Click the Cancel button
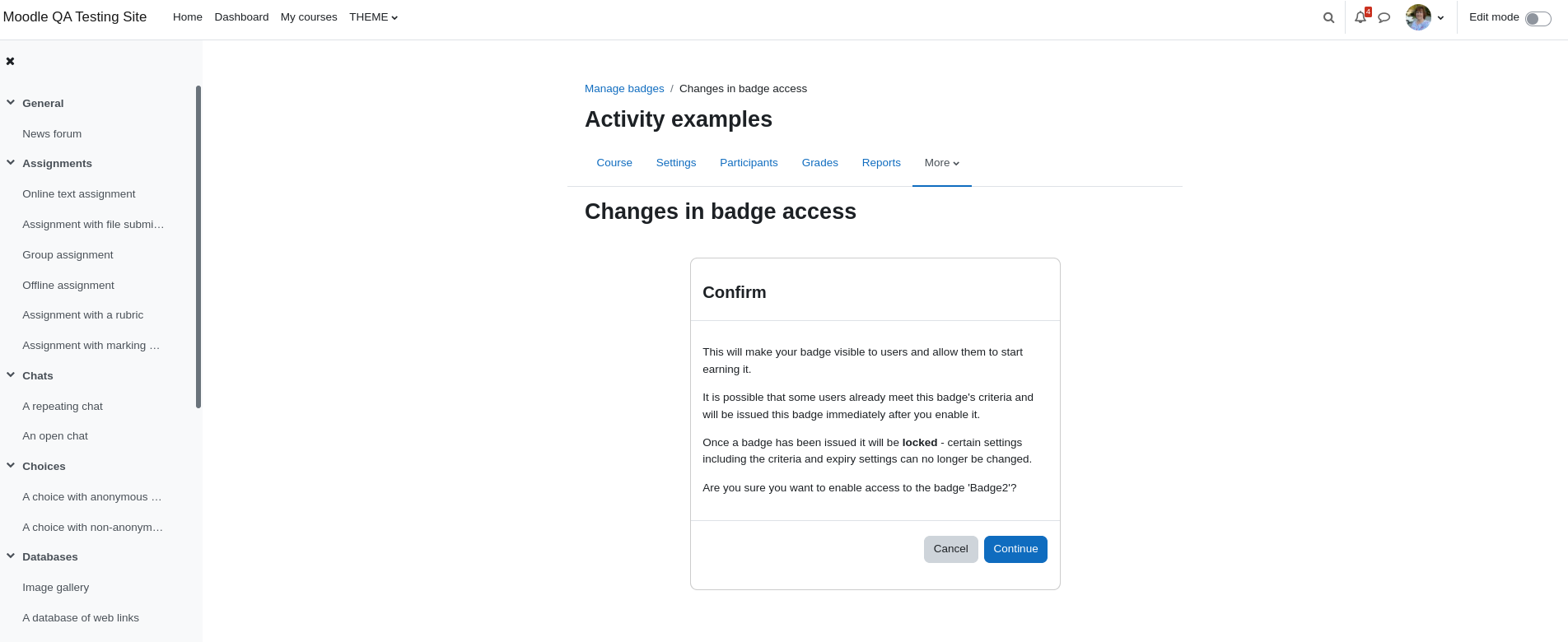The width and height of the screenshot is (1568, 642). coord(951,549)
